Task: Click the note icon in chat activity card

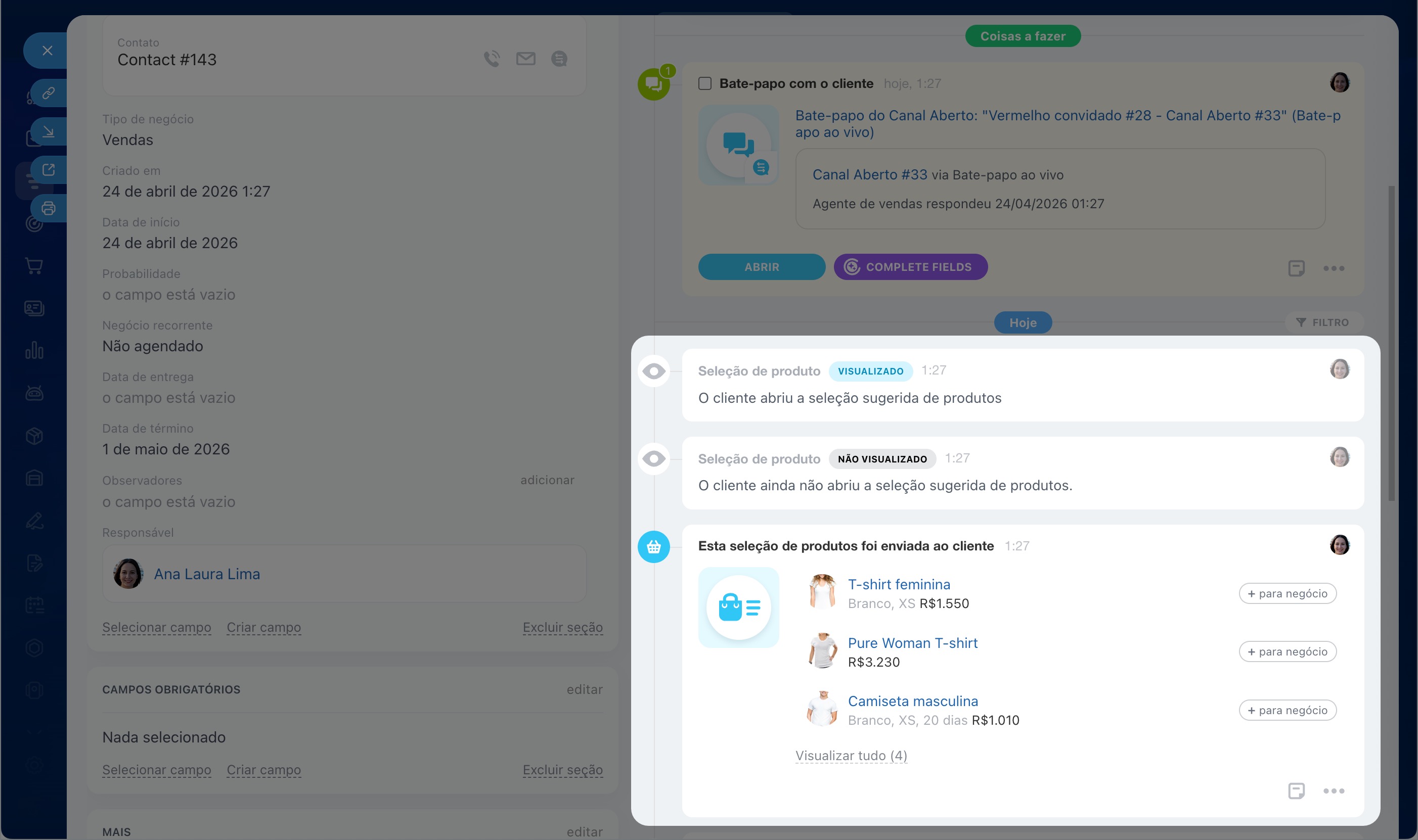Action: pyautogui.click(x=1296, y=268)
